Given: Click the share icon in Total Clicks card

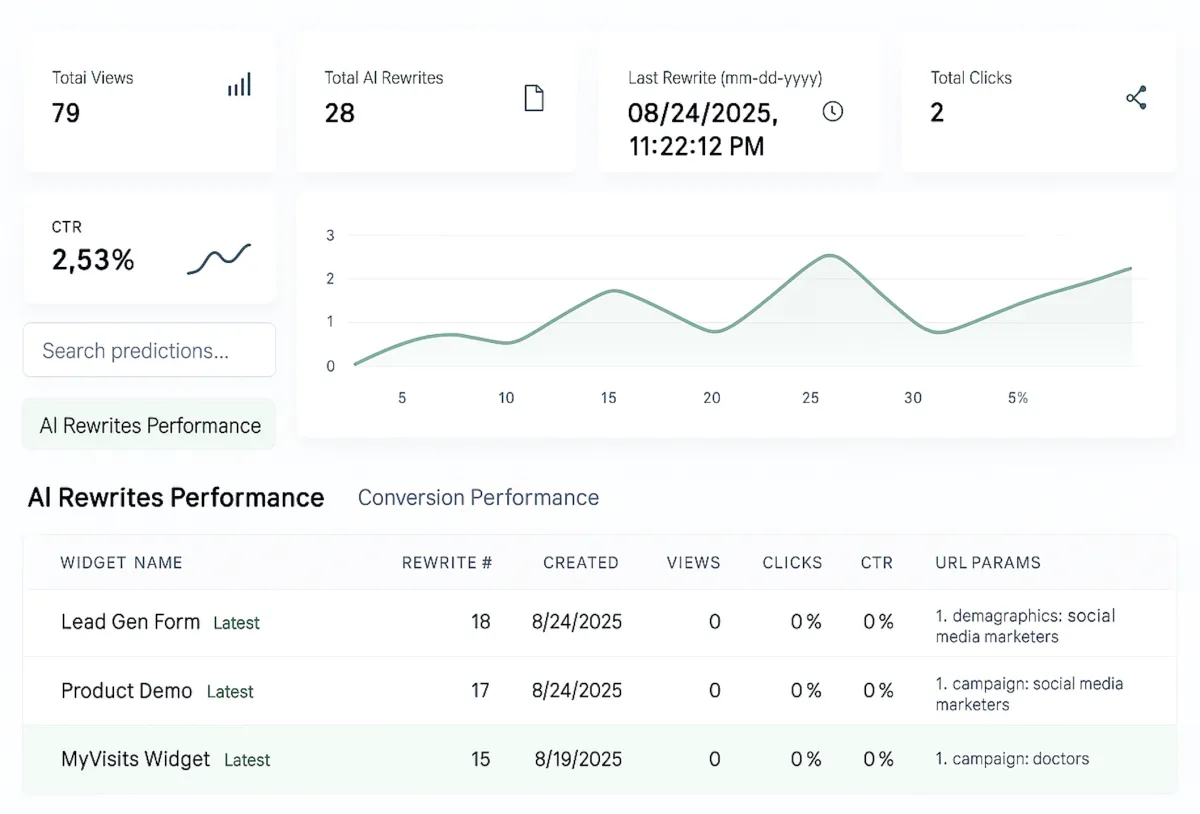Looking at the screenshot, I should coord(1136,98).
